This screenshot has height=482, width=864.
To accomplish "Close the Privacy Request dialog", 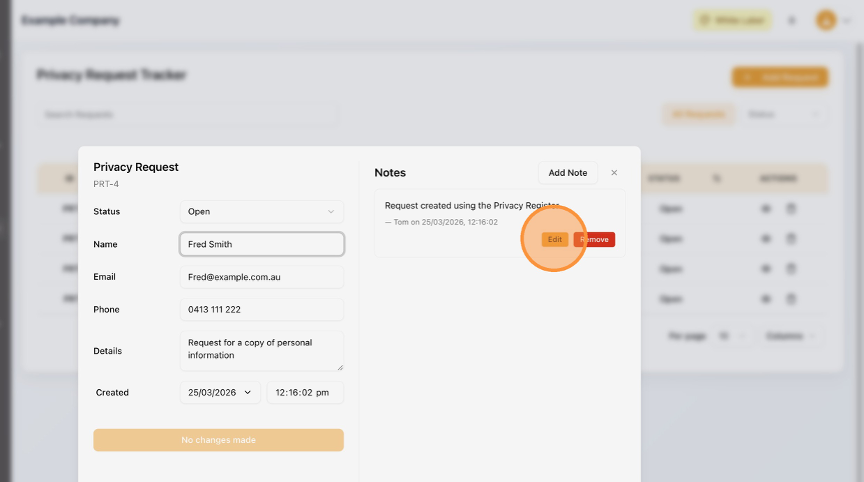I will [x=614, y=173].
